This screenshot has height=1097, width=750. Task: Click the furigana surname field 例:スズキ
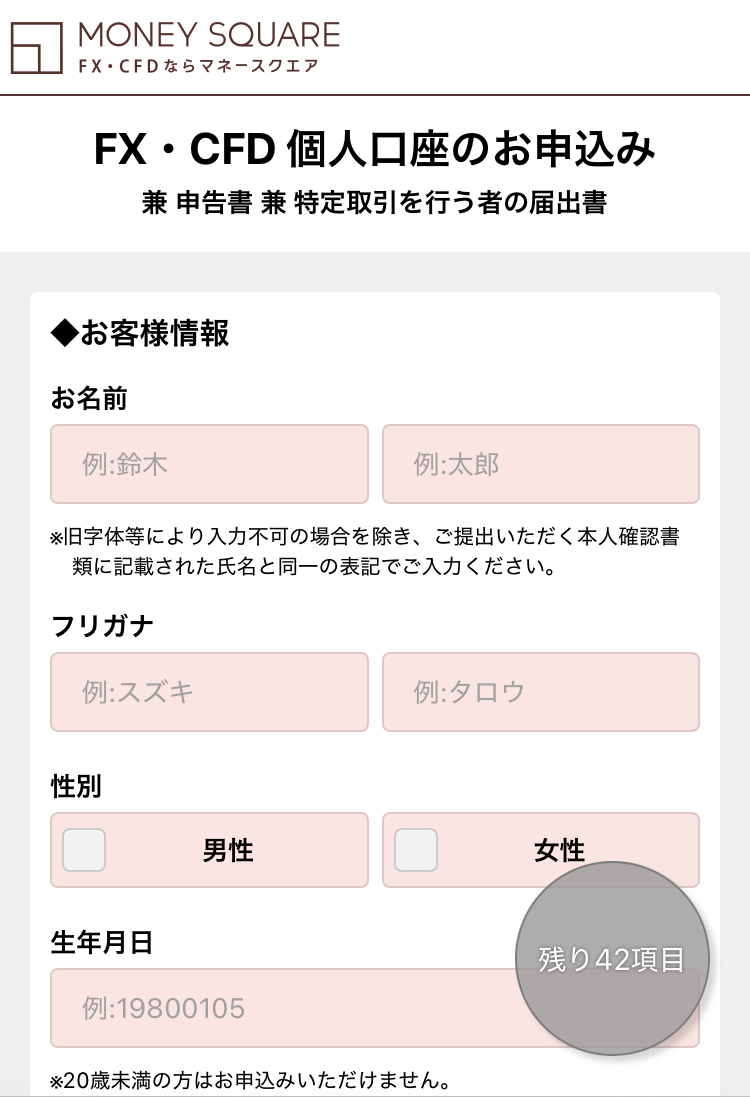point(209,692)
